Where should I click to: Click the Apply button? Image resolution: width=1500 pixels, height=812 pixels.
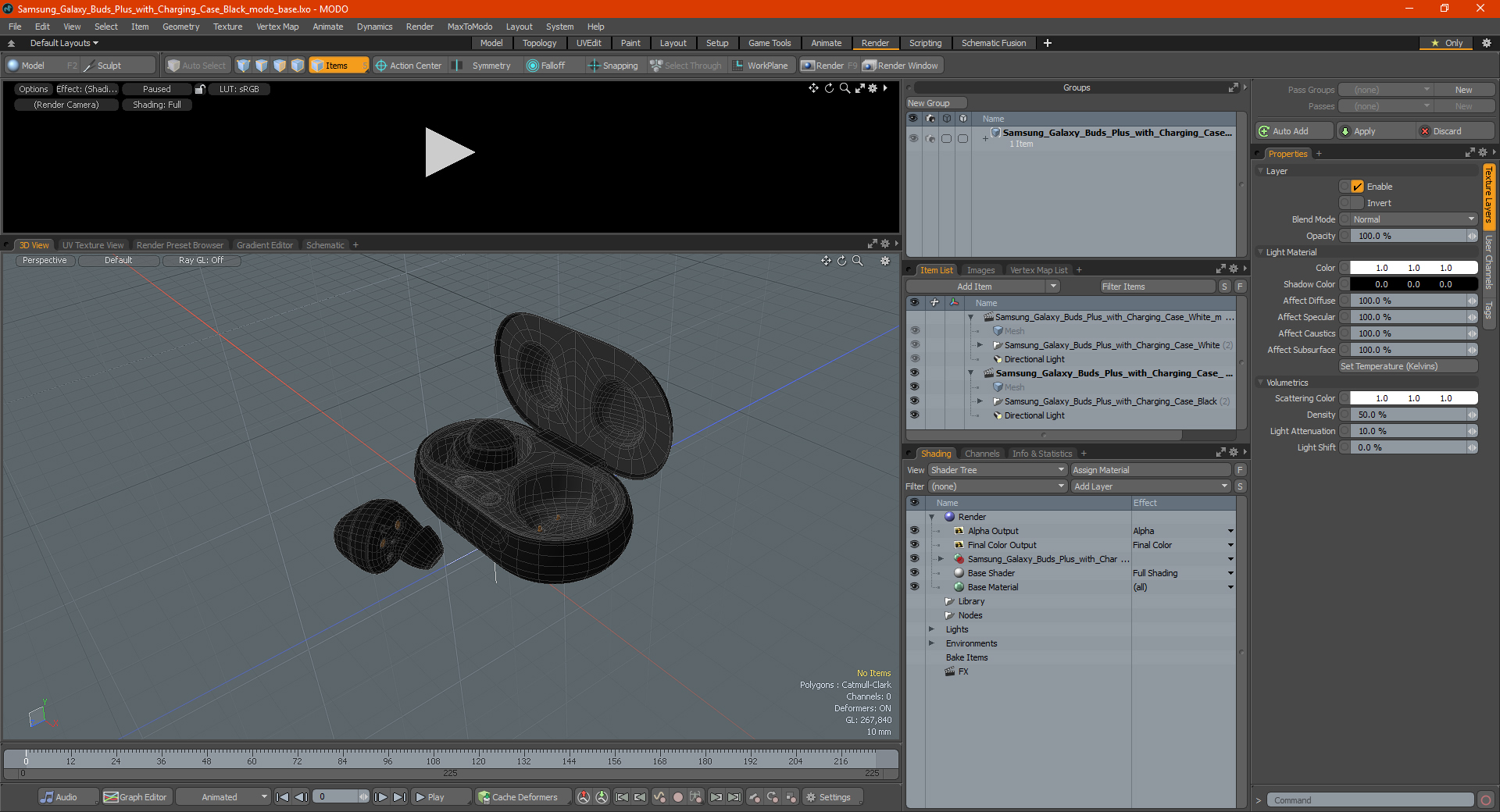click(x=1375, y=131)
